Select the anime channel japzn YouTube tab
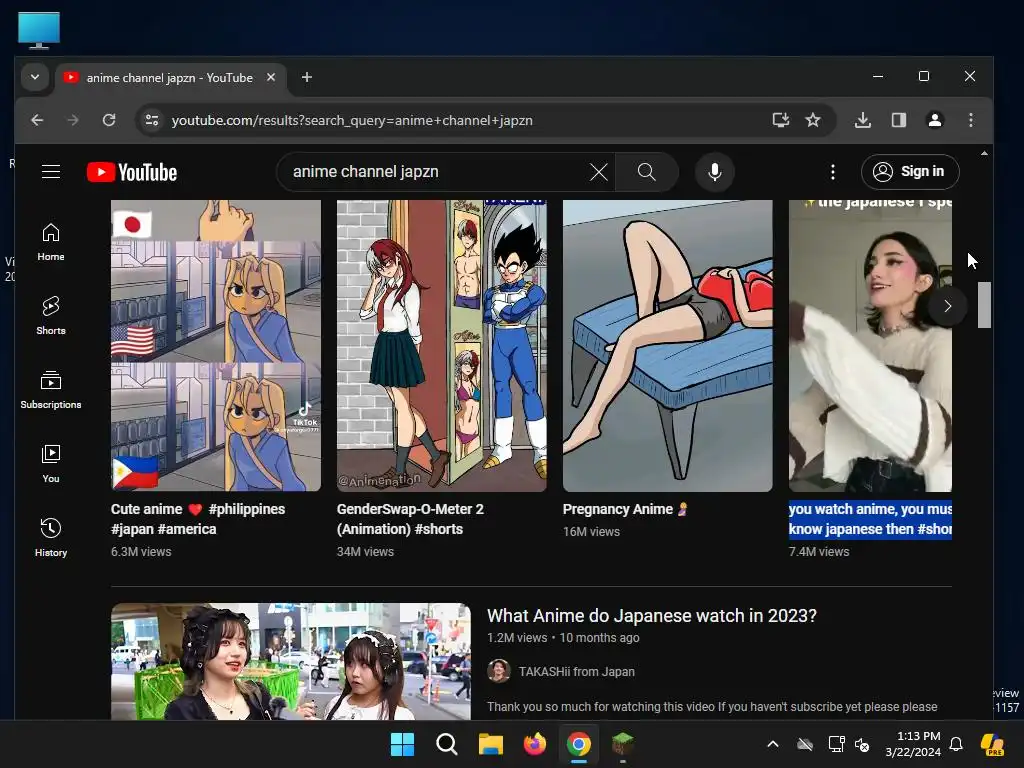This screenshot has width=1024, height=768. pyautogui.click(x=169, y=78)
